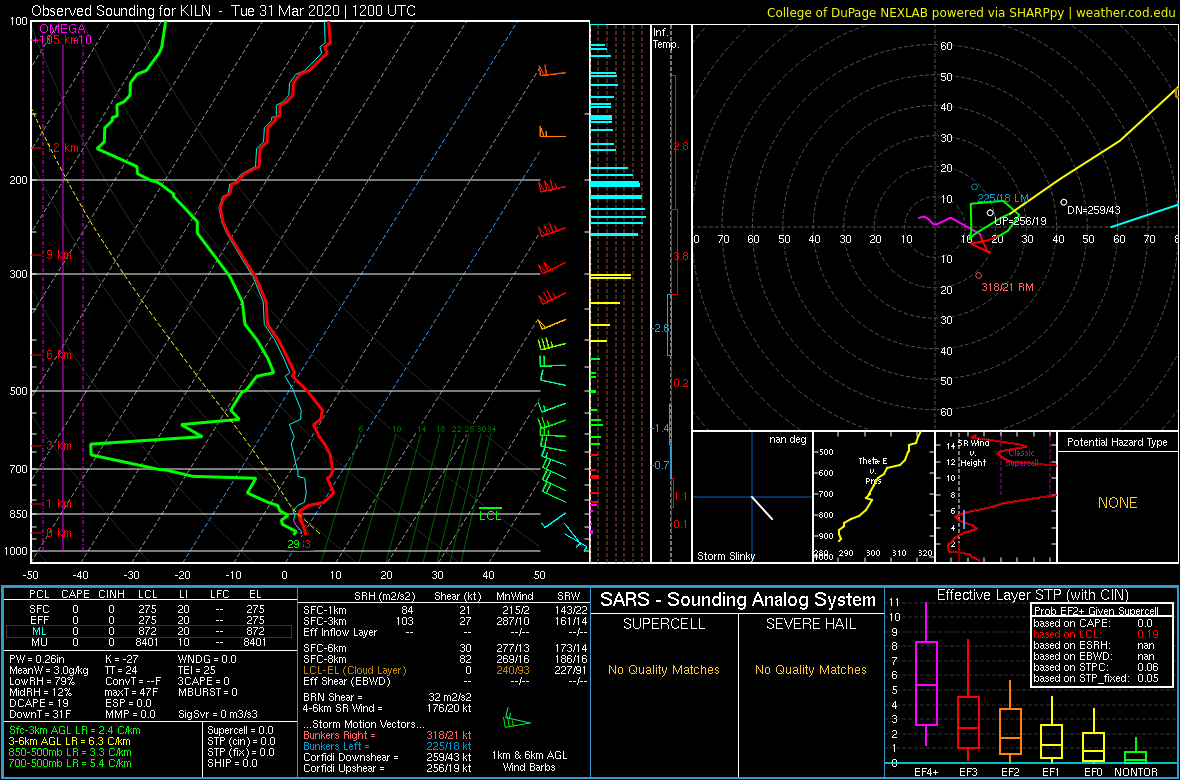Click the 'Sfc-3km AGL LR = 2.4 C/km' line
The image size is (1180, 780).
click(x=75, y=730)
